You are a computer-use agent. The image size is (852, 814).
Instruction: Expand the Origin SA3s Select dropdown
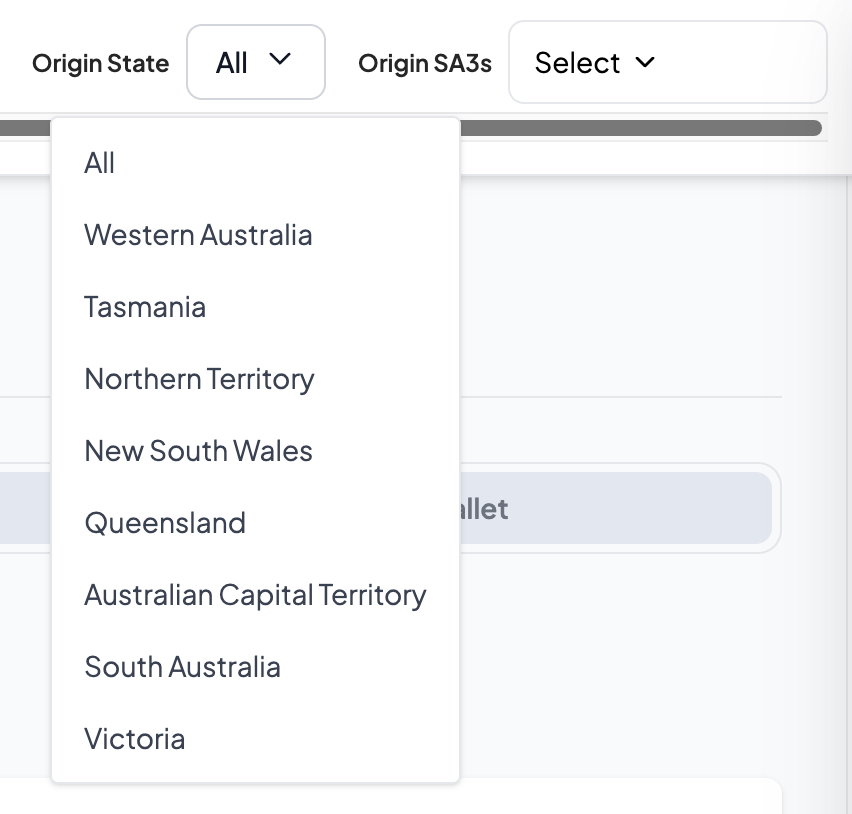667,63
